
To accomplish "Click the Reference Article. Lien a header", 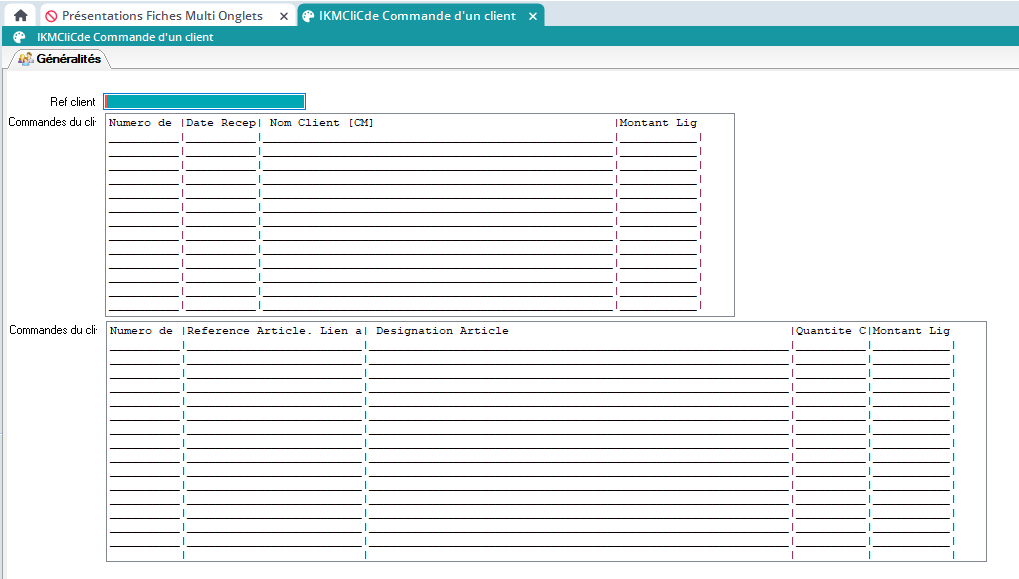I will tap(274, 331).
